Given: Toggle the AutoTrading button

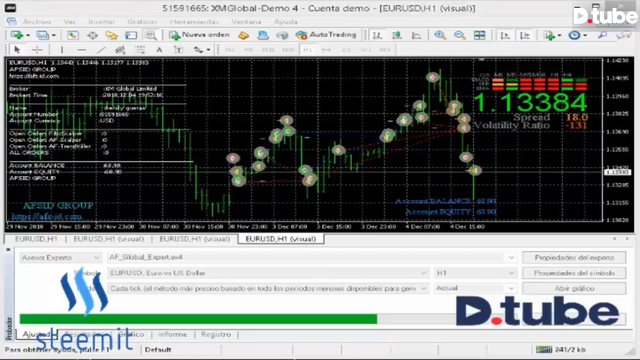Looking at the screenshot, I should click(326, 35).
